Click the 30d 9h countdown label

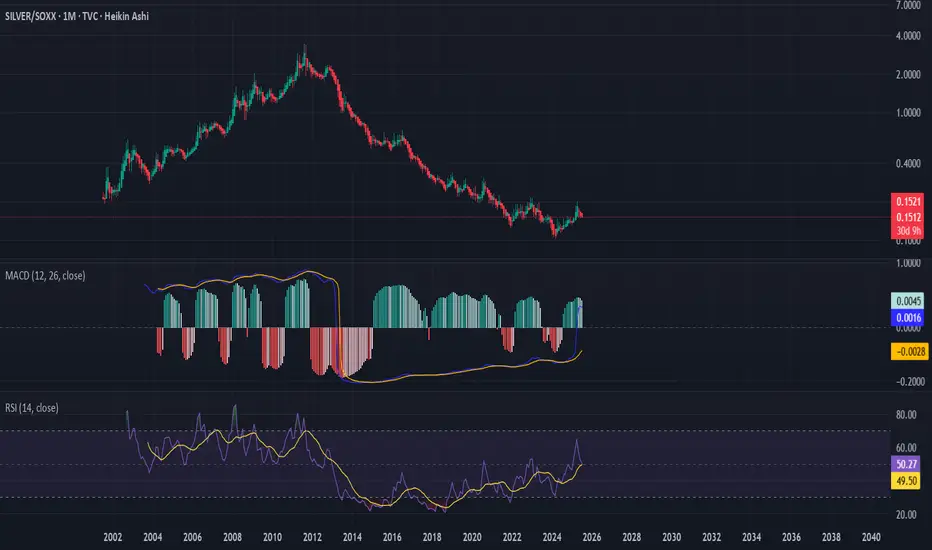(x=908, y=231)
